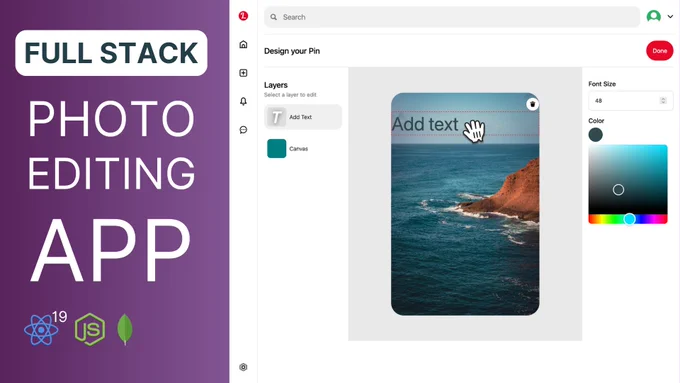Click the teal Canvas color thumbnail

(276, 148)
